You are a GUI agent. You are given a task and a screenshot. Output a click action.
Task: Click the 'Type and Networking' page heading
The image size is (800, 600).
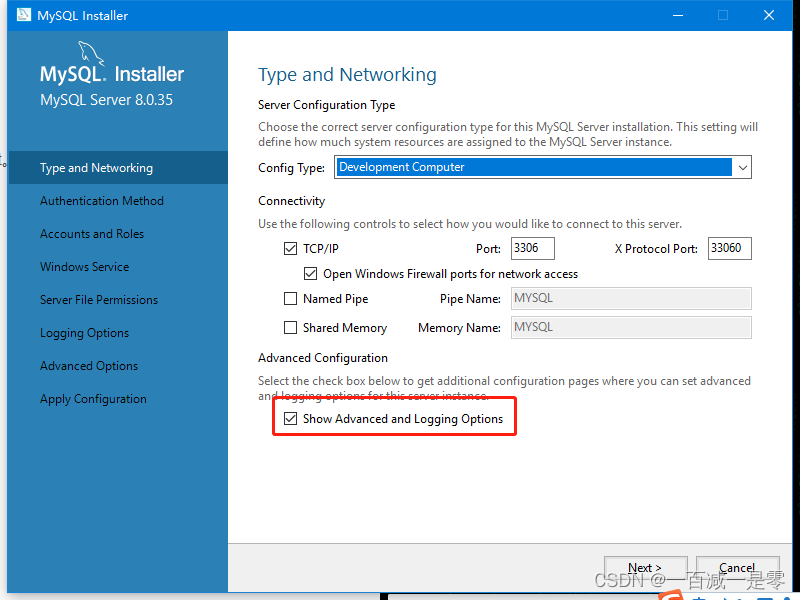pos(347,75)
